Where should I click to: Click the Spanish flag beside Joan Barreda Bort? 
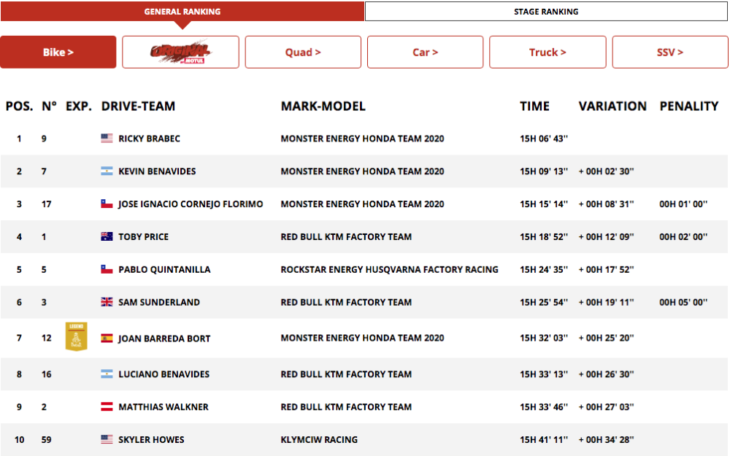[107, 339]
